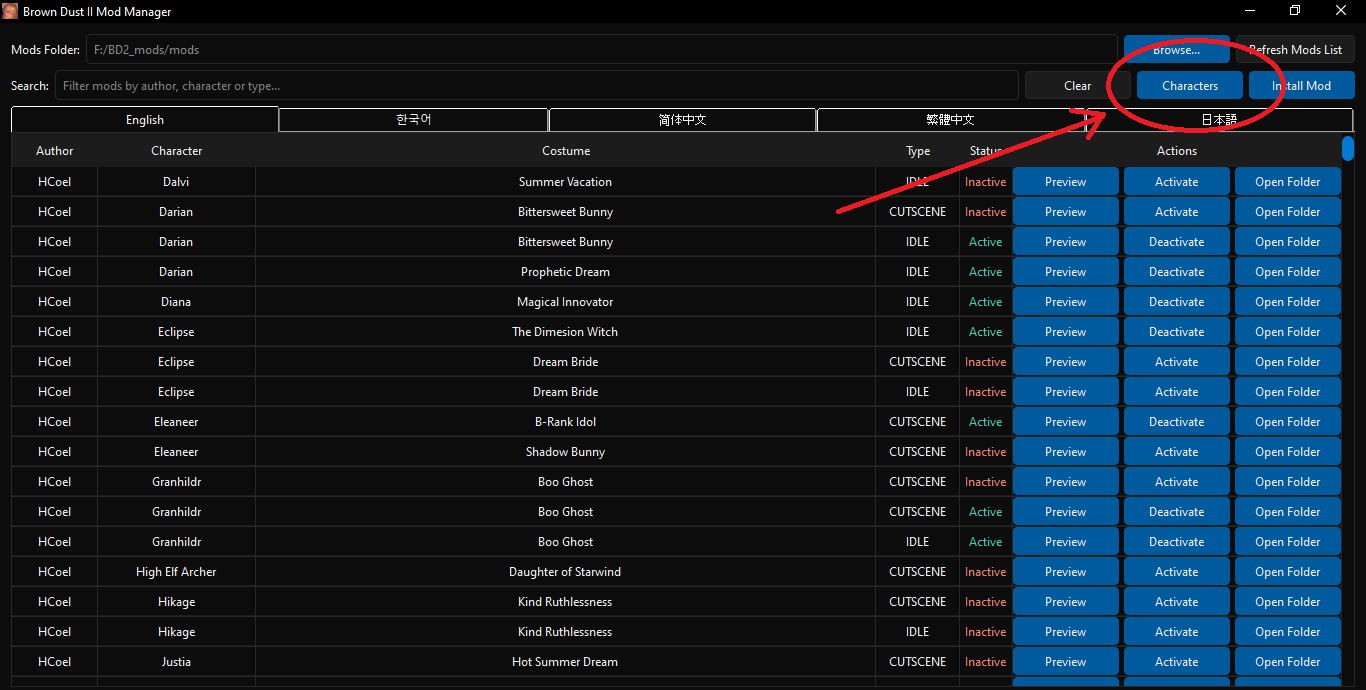Activate Dalvi Summer Vacation mod
The height and width of the screenshot is (690, 1366).
point(1176,182)
